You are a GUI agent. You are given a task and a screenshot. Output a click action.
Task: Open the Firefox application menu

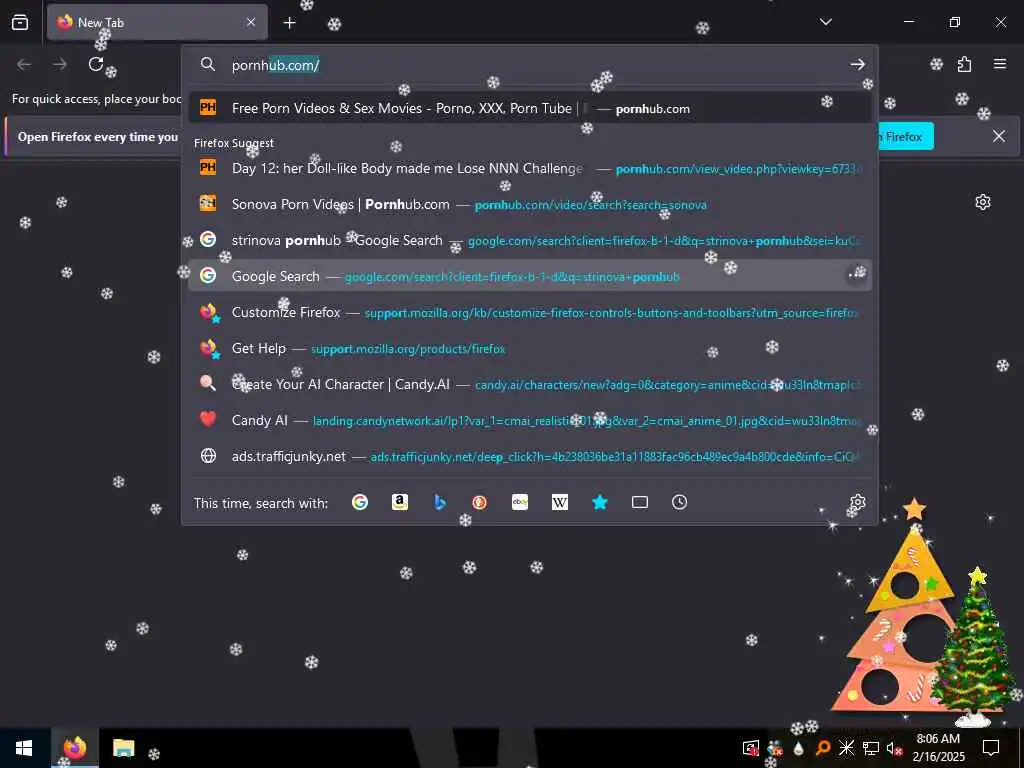click(x=1000, y=64)
